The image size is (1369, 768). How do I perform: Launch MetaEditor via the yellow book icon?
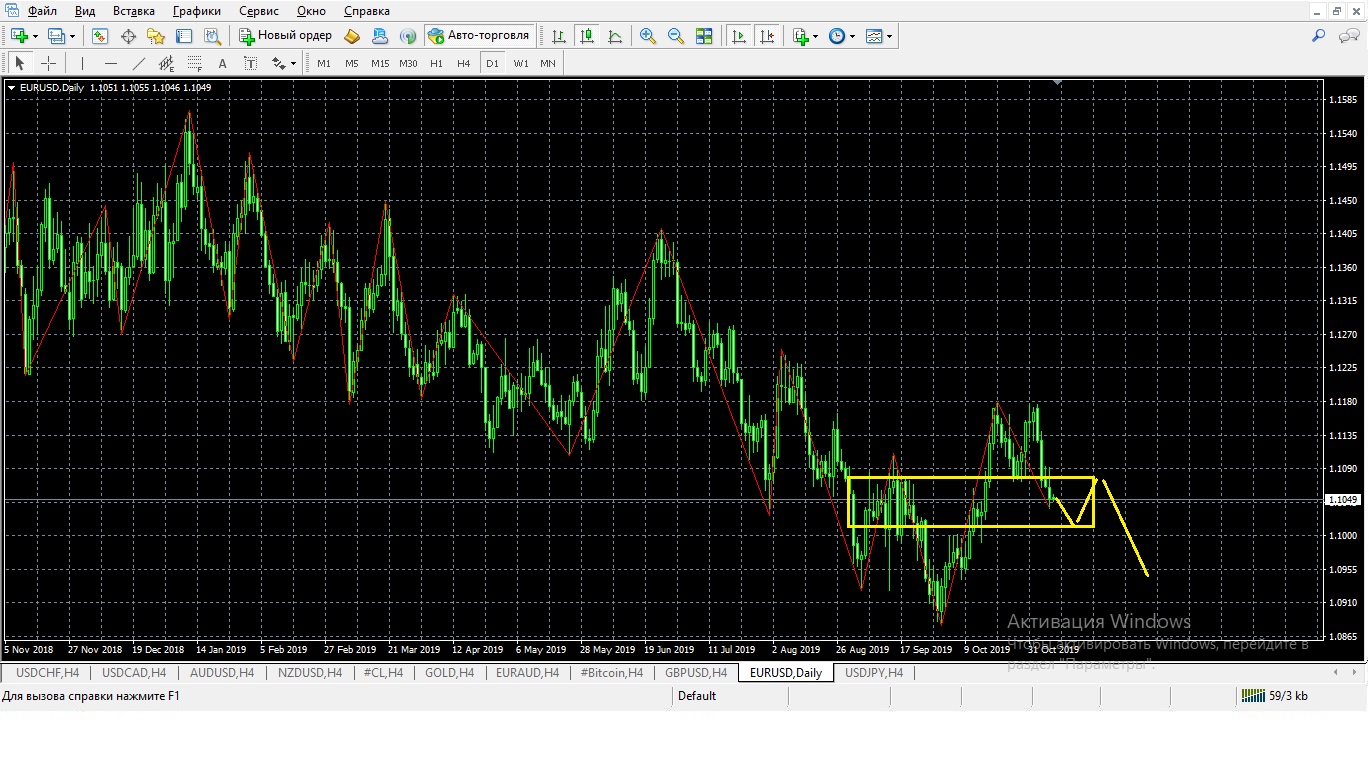coord(352,36)
